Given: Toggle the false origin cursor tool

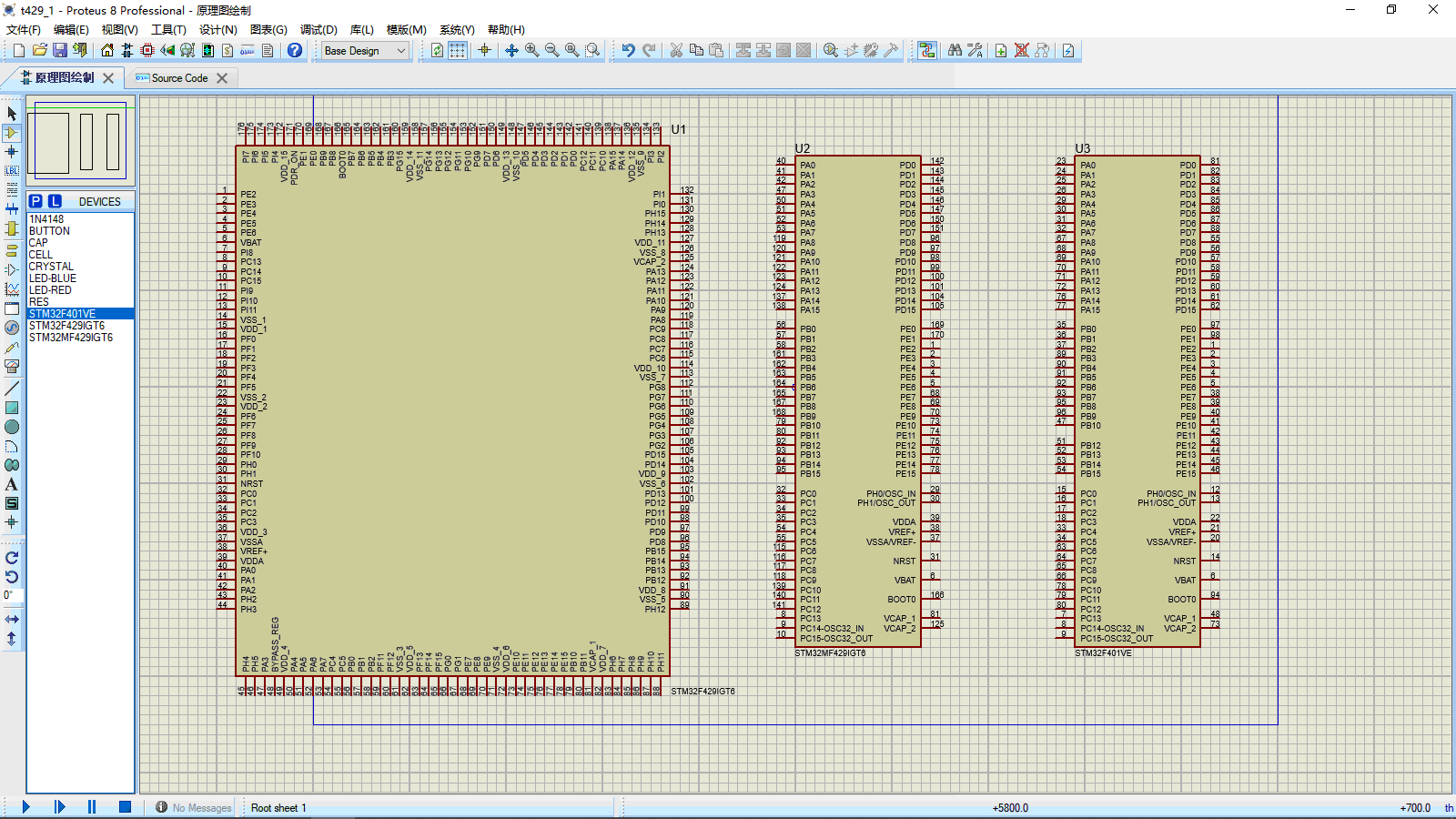Looking at the screenshot, I should pos(484,50).
